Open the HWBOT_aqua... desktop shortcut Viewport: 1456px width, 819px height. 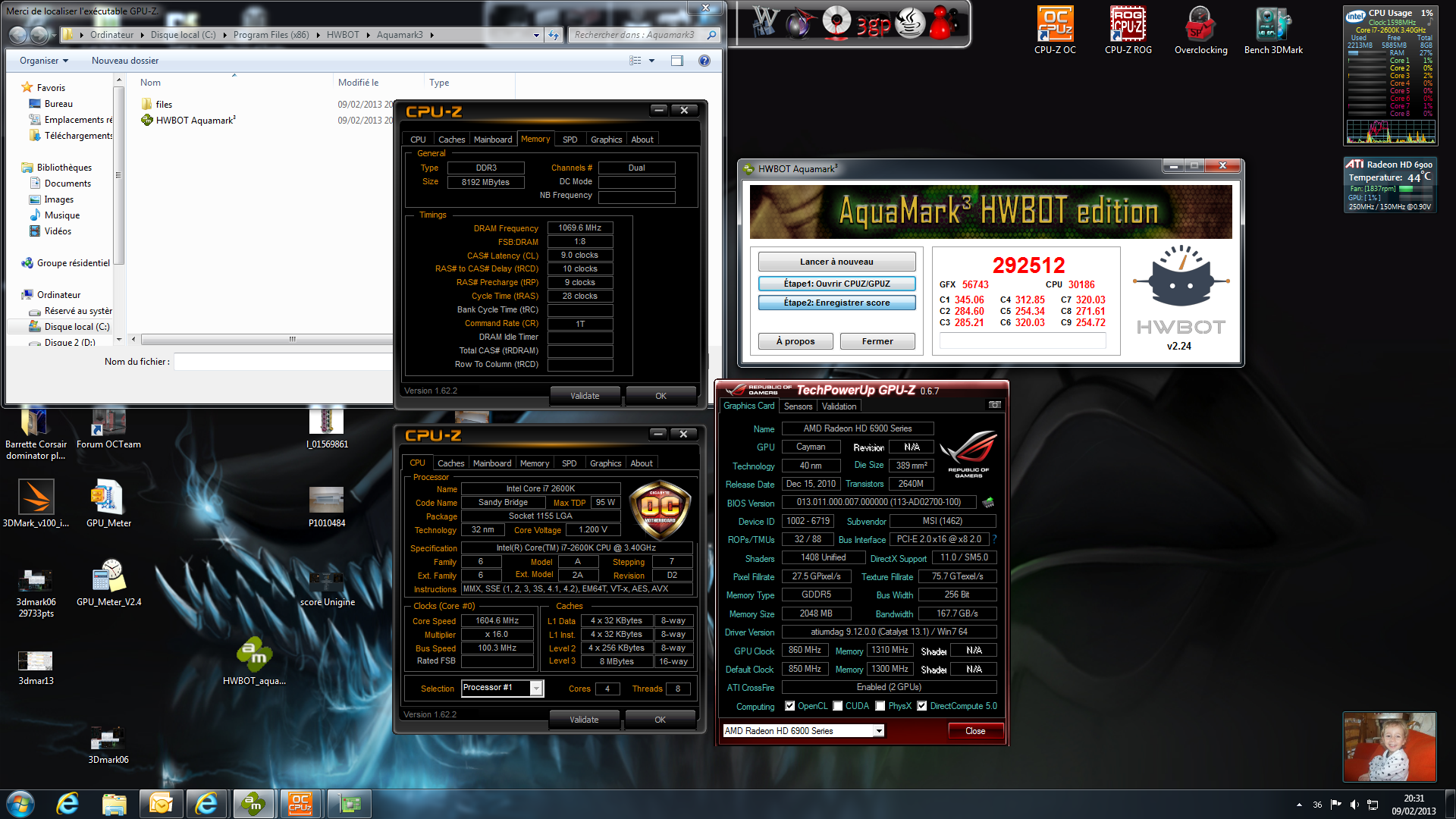click(254, 661)
